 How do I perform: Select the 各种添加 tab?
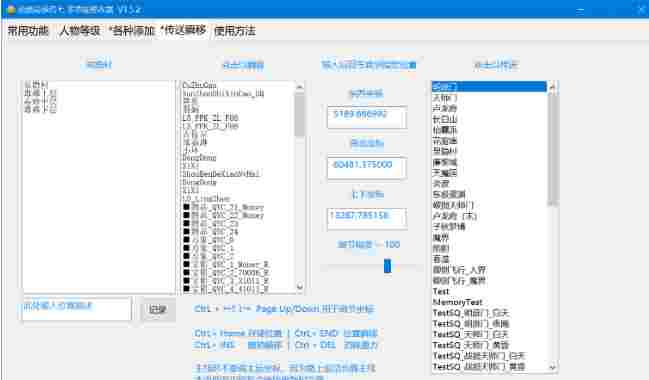click(x=132, y=31)
